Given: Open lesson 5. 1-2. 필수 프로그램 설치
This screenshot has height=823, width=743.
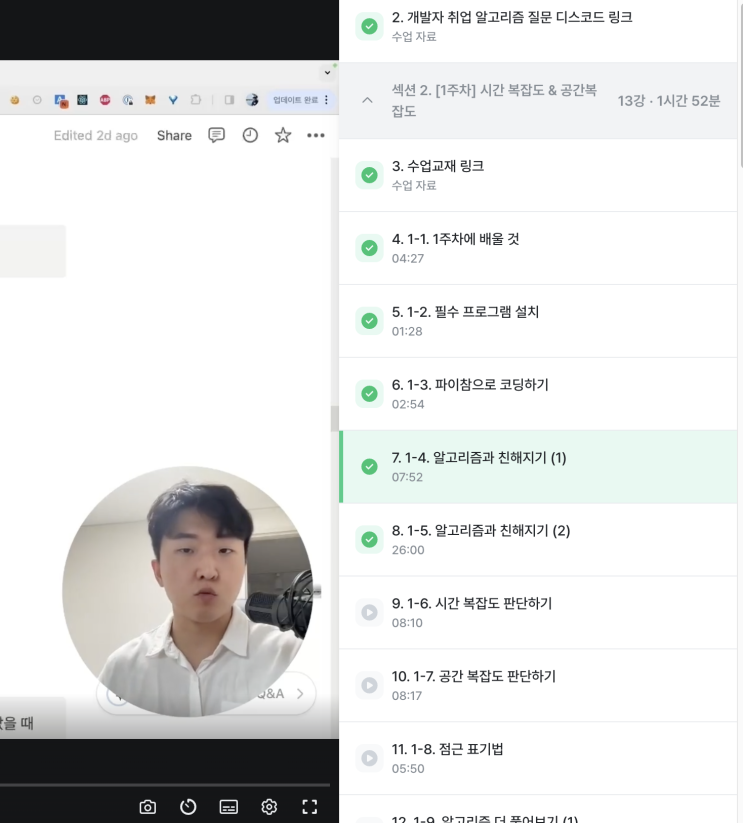Looking at the screenshot, I should [x=538, y=321].
